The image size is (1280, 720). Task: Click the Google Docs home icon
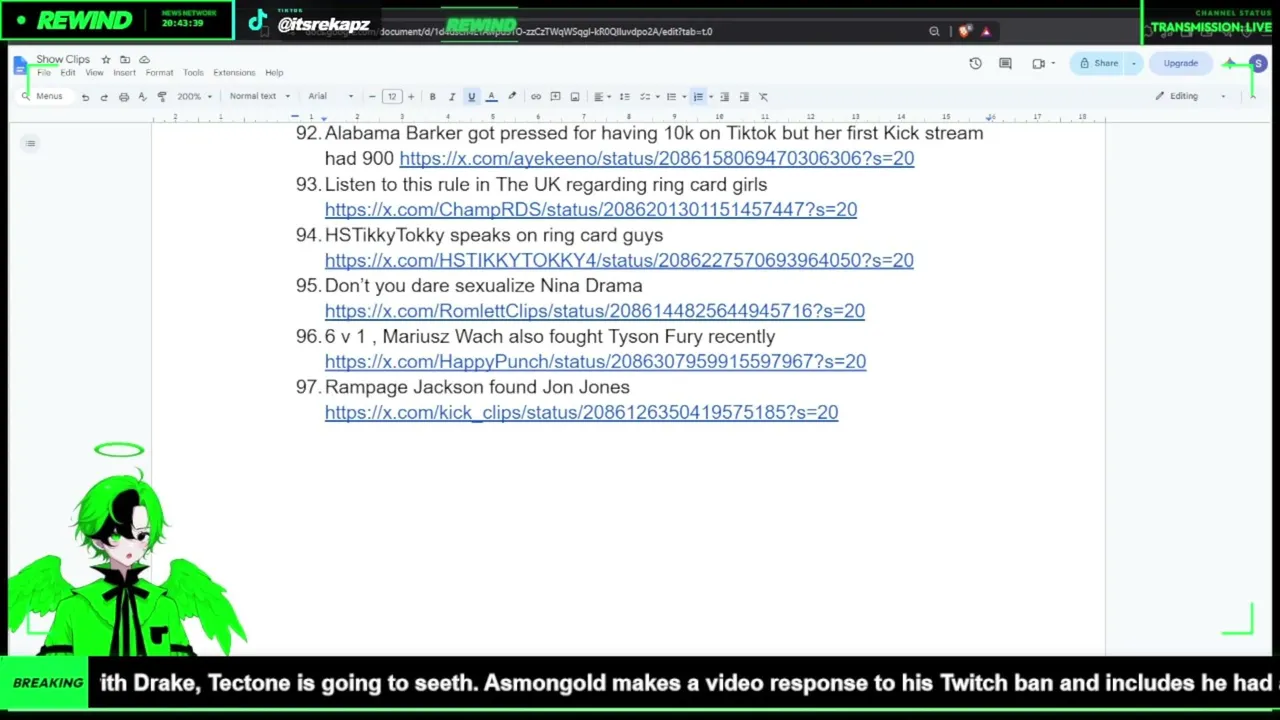click(20, 66)
